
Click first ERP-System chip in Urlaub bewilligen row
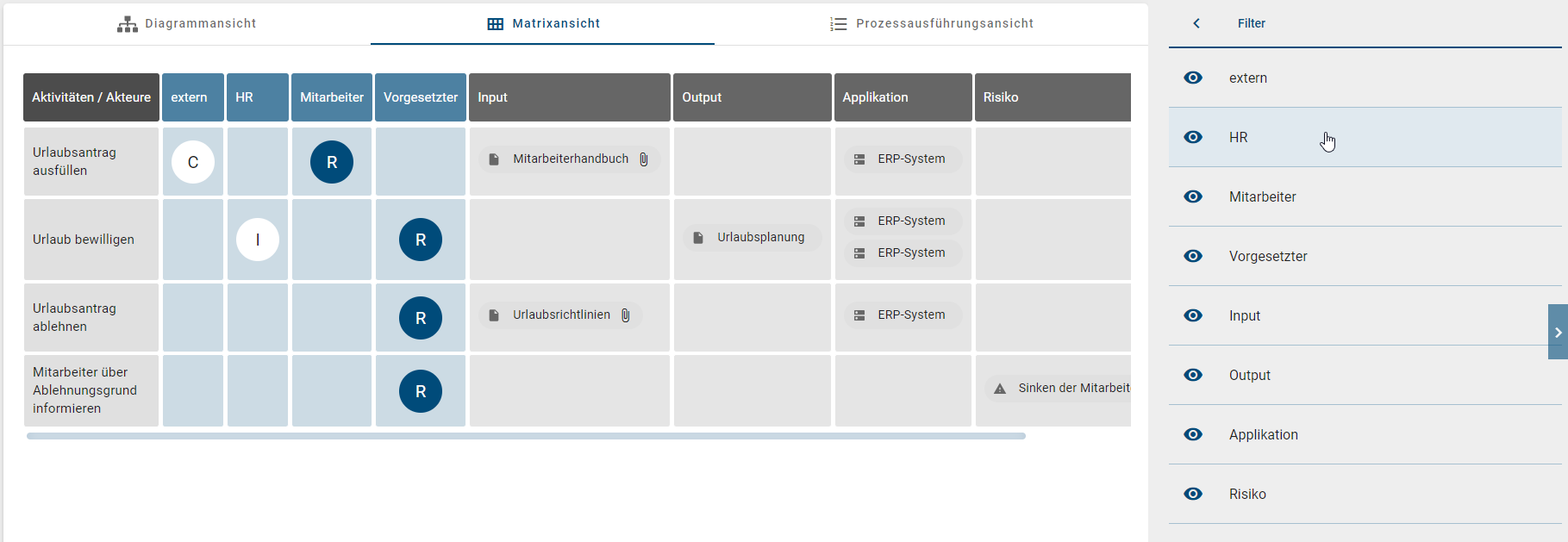[903, 221]
